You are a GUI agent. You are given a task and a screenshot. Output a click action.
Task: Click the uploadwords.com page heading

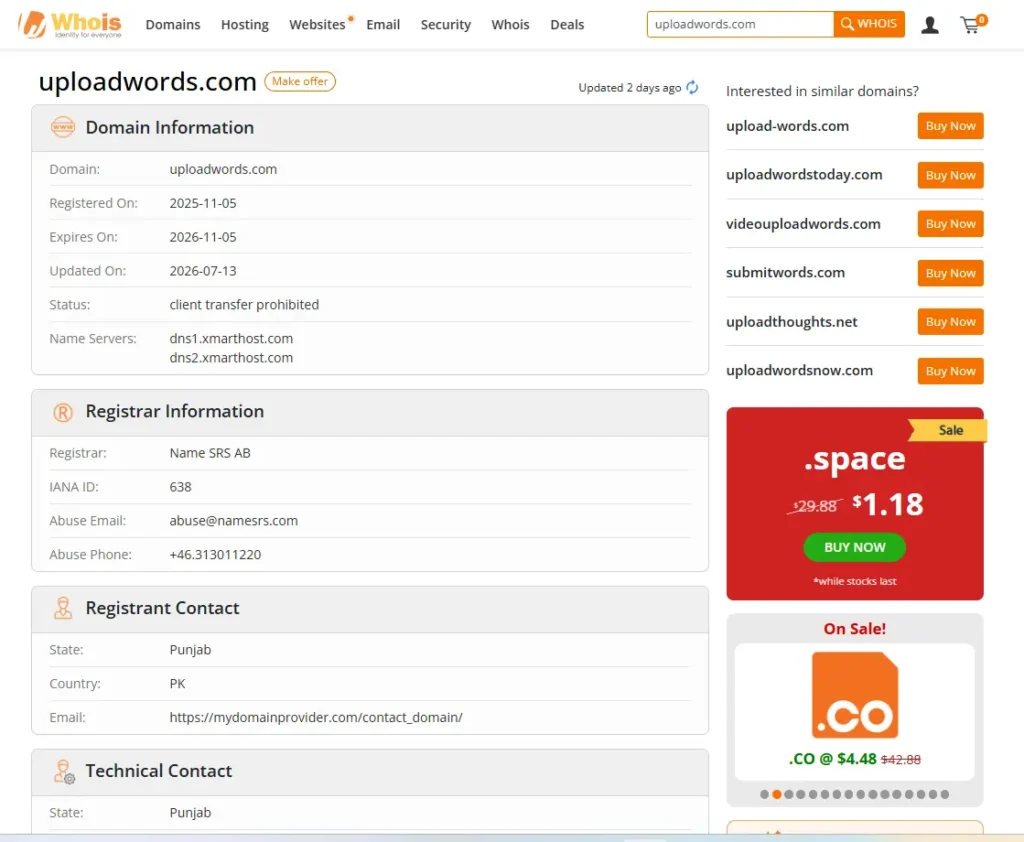pyautogui.click(x=148, y=82)
